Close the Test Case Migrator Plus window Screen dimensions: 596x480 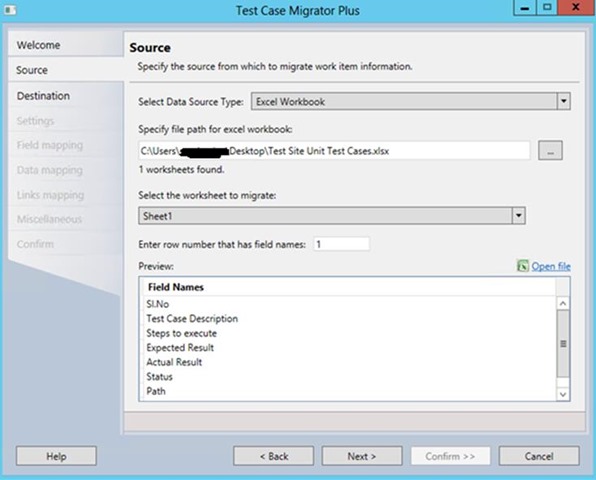coord(576,8)
